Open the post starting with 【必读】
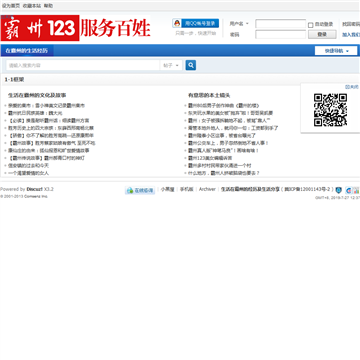This screenshot has width=360, height=360. point(49,120)
